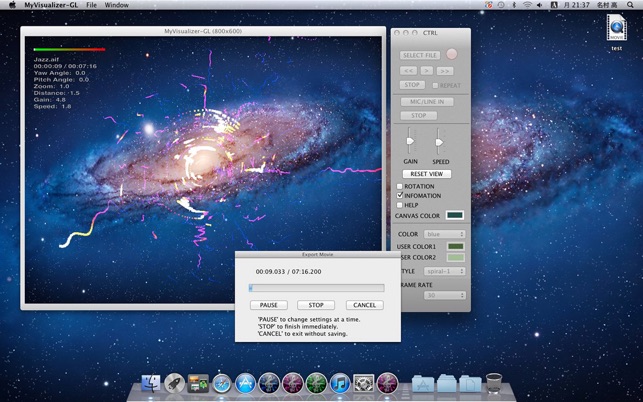Open the COLOR dropdown showing blue

[x=445, y=234]
